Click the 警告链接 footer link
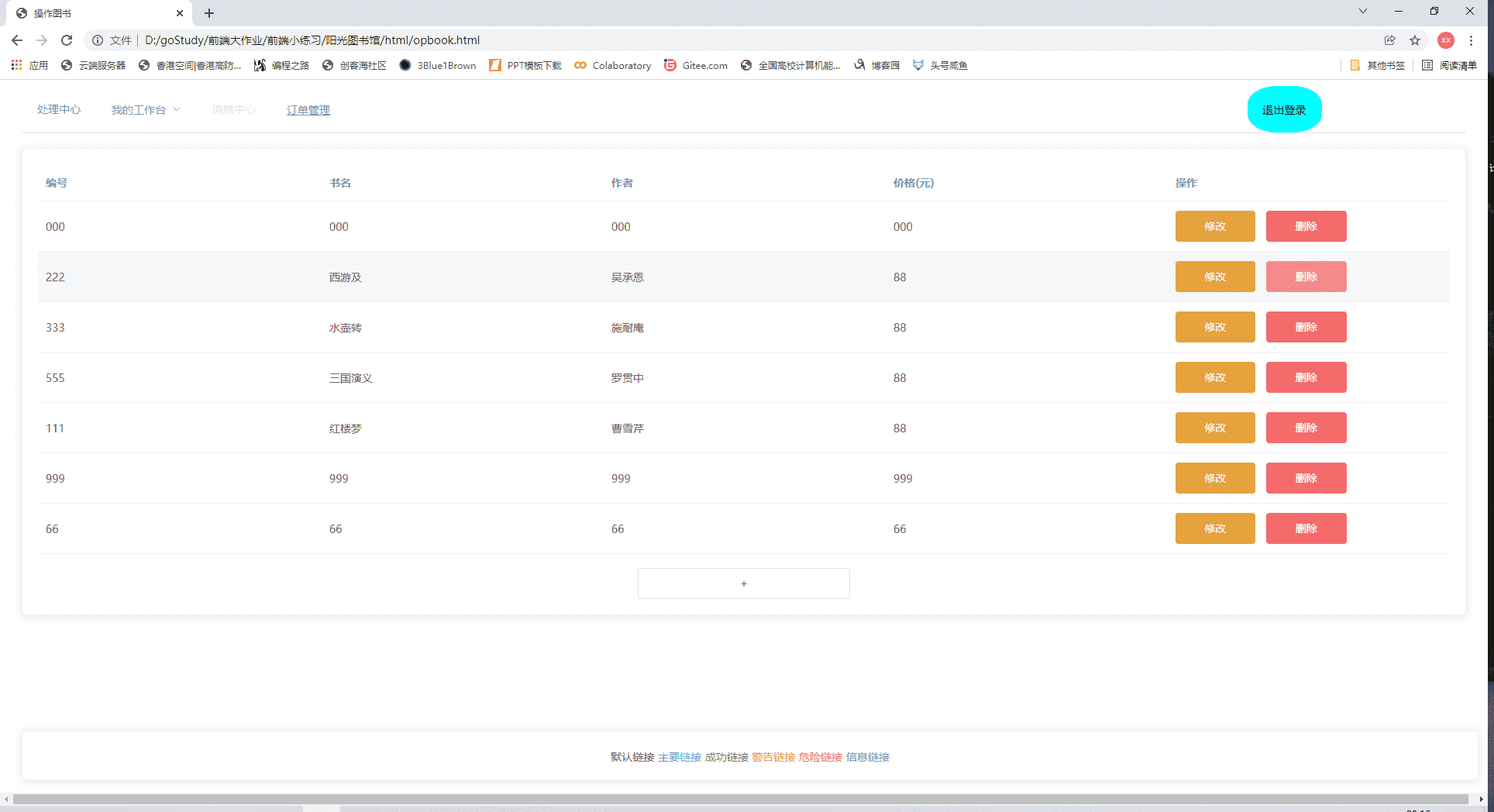This screenshot has width=1494, height=812. point(773,757)
